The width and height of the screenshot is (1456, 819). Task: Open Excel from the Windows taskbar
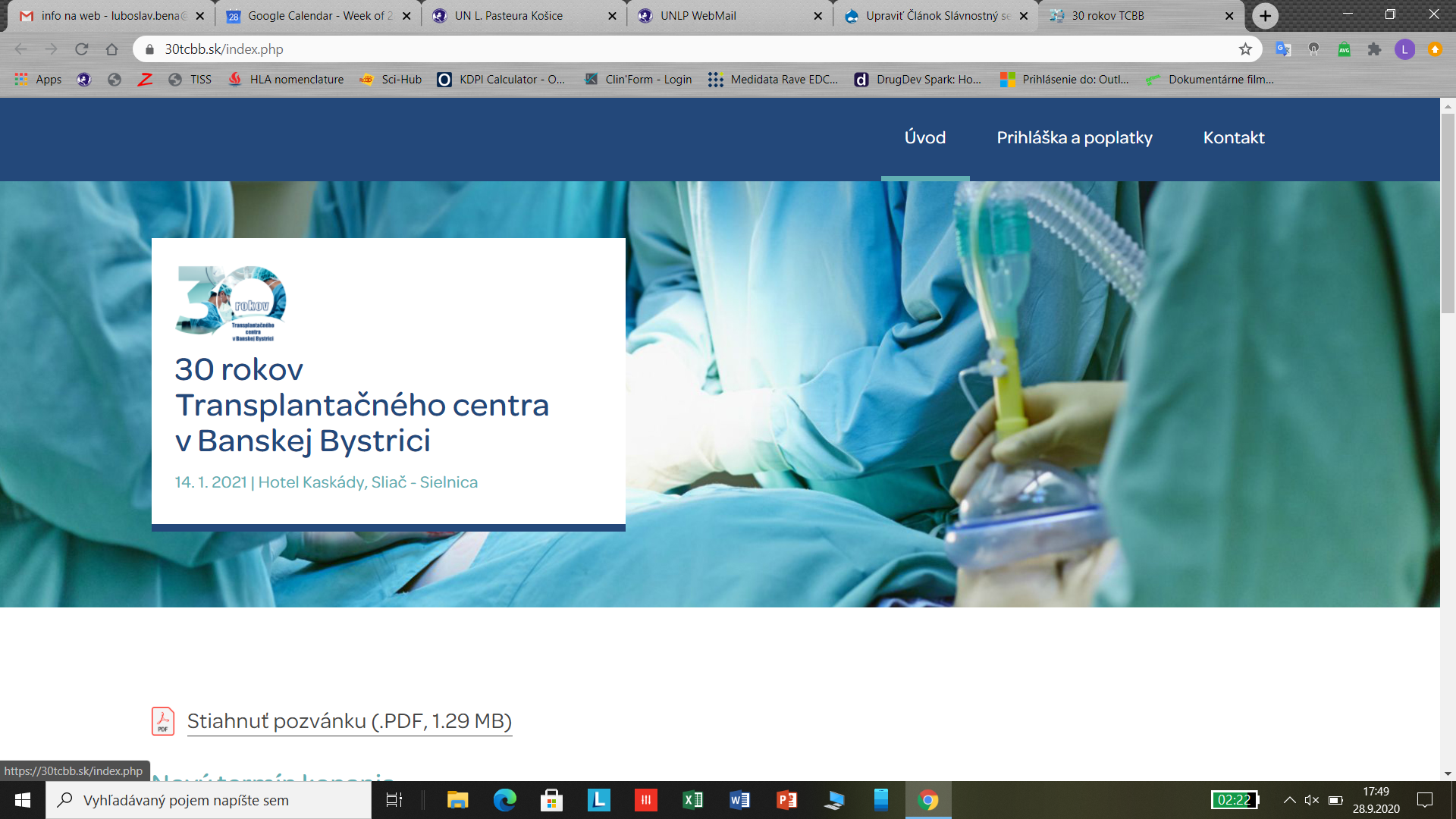[692, 800]
